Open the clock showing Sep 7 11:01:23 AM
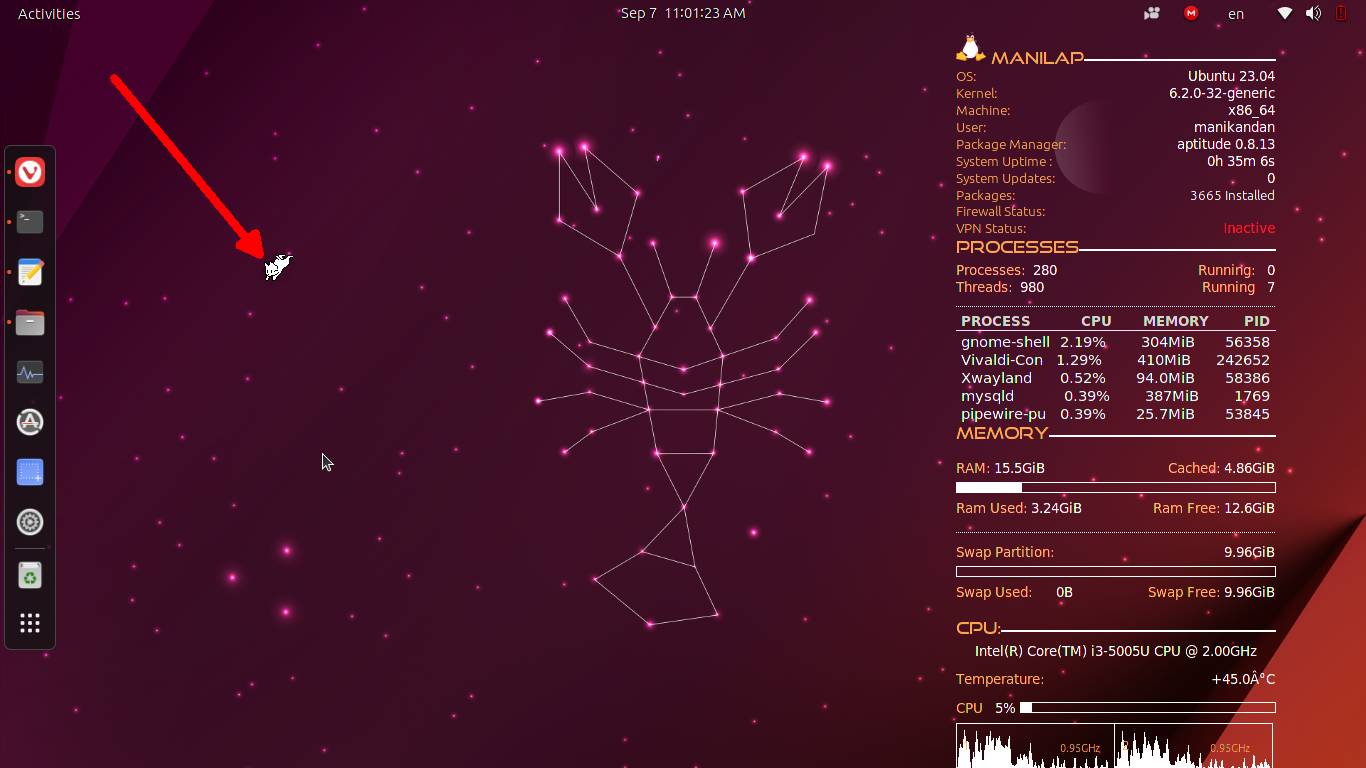The width and height of the screenshot is (1366, 768). click(683, 13)
